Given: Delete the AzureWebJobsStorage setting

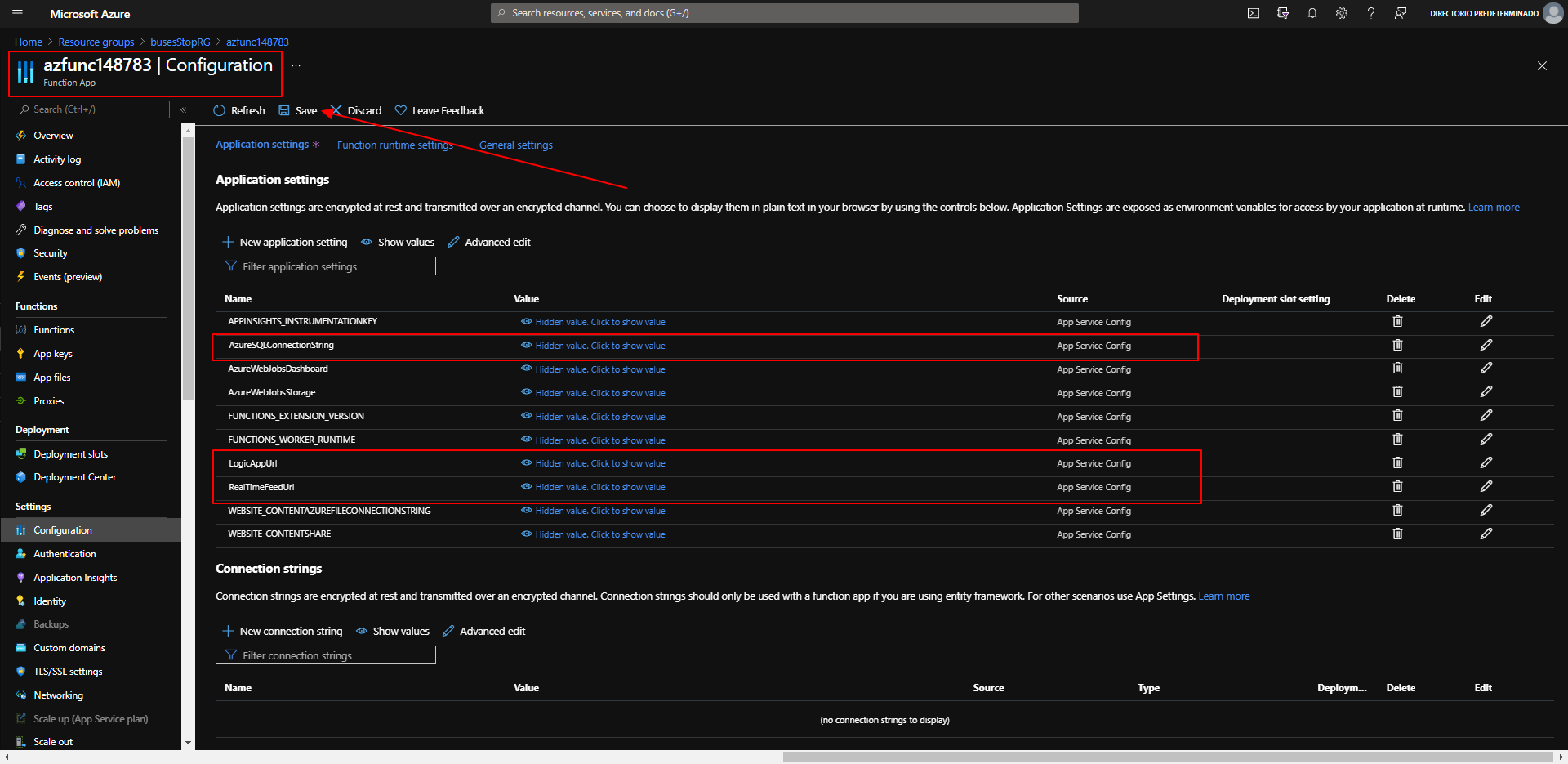Looking at the screenshot, I should coord(1397,392).
